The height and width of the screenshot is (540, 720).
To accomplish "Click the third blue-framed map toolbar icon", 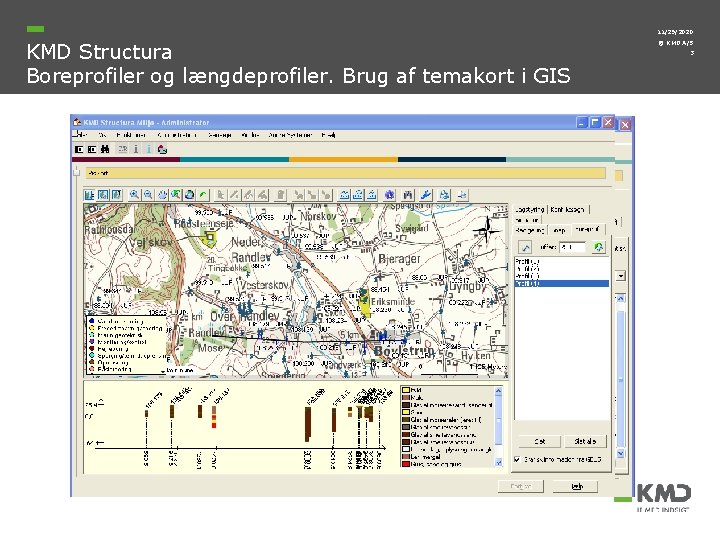I will point(117,195).
